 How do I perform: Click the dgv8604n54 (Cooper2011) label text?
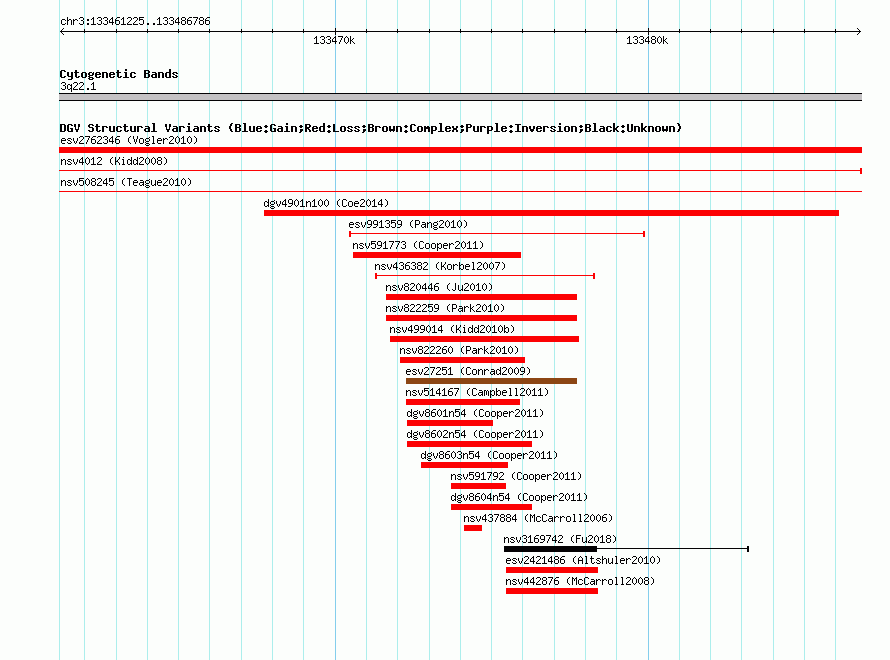519,497
